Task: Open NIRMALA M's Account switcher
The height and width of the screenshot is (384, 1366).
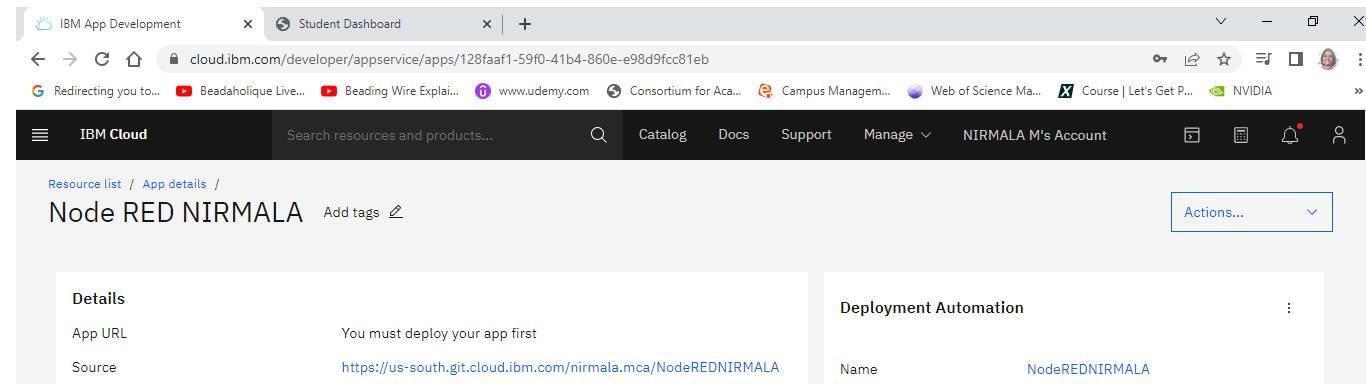Action: pyautogui.click(x=1034, y=135)
